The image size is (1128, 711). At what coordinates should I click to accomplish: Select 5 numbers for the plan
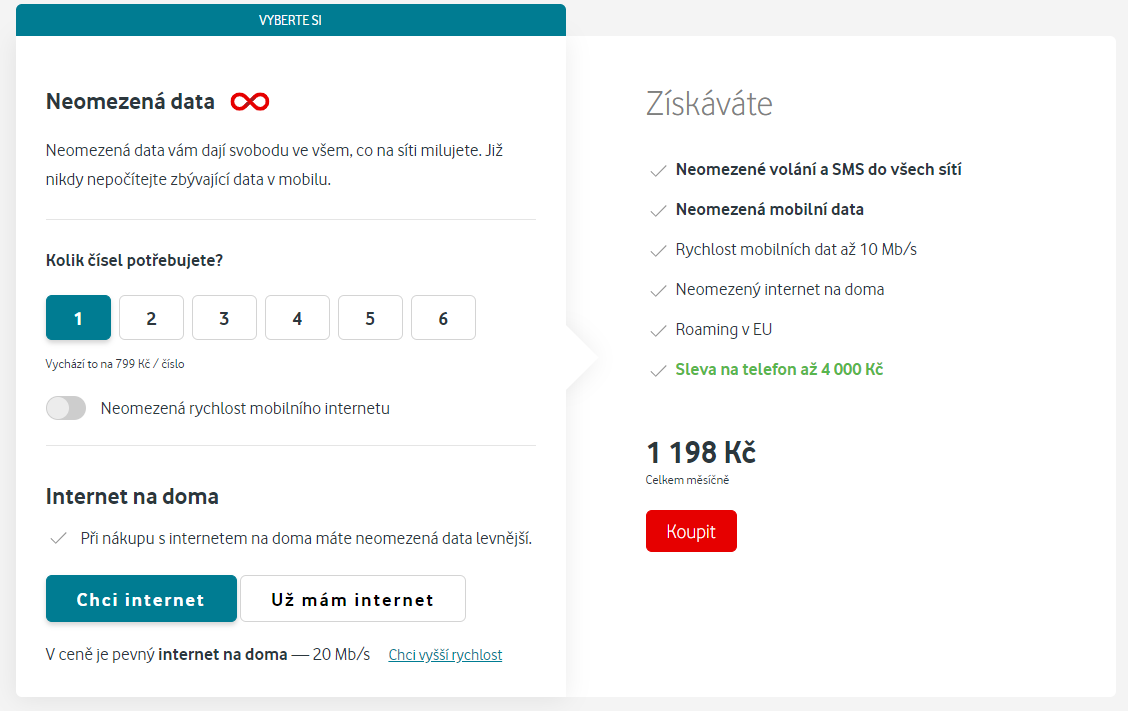pos(370,317)
